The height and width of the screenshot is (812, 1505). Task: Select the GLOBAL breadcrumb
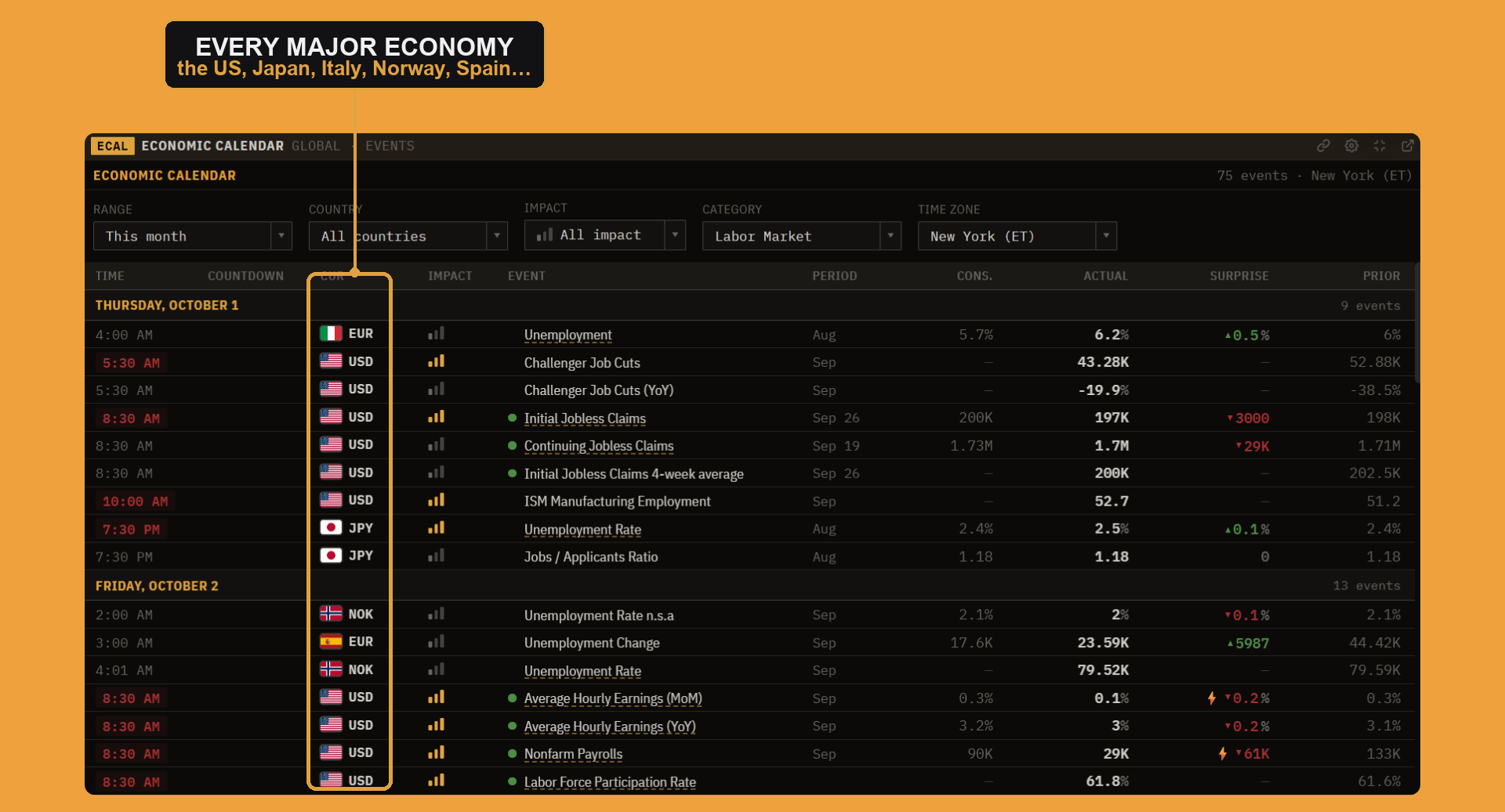tap(316, 147)
